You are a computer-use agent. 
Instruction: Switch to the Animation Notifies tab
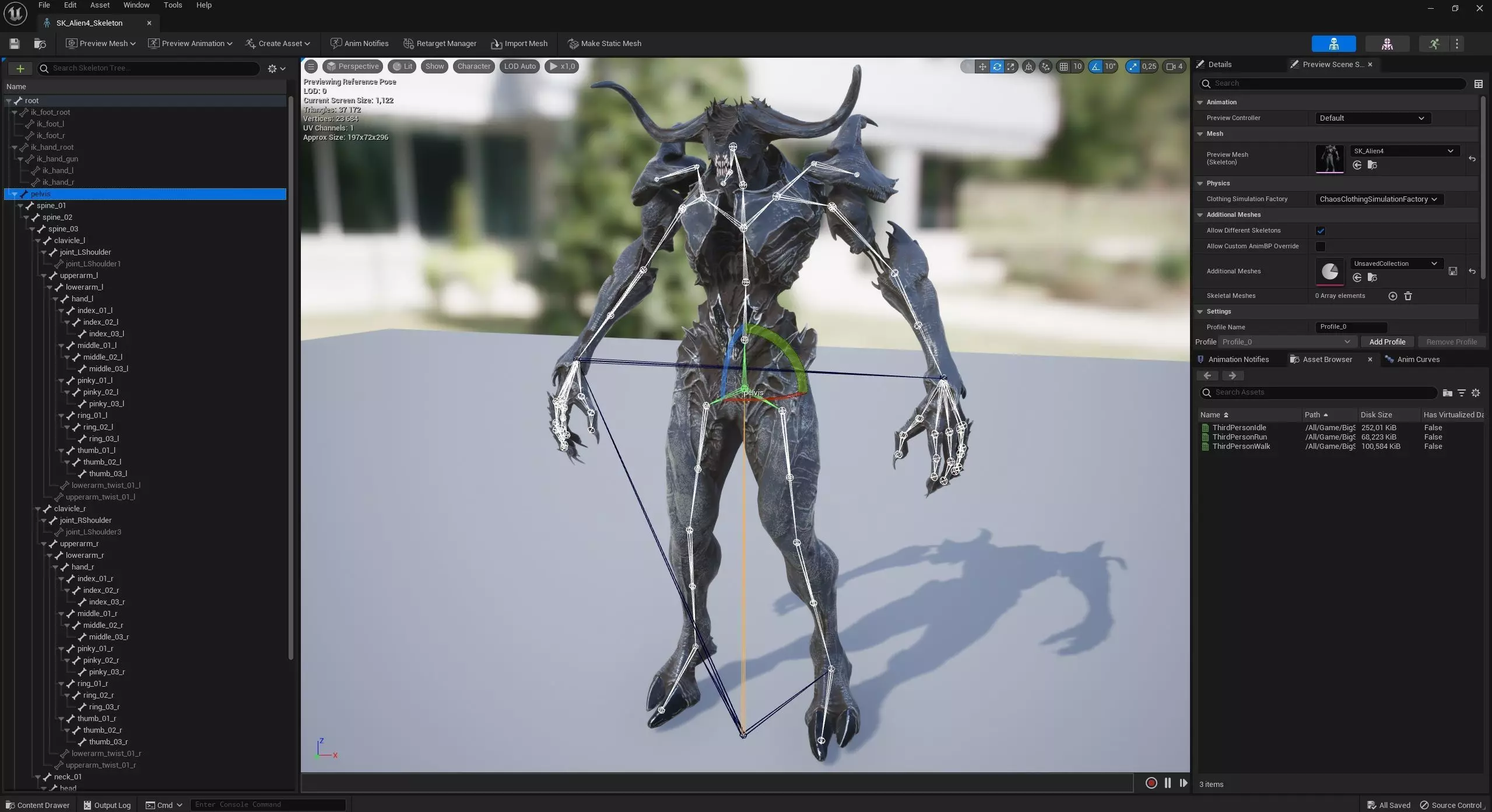point(1238,360)
